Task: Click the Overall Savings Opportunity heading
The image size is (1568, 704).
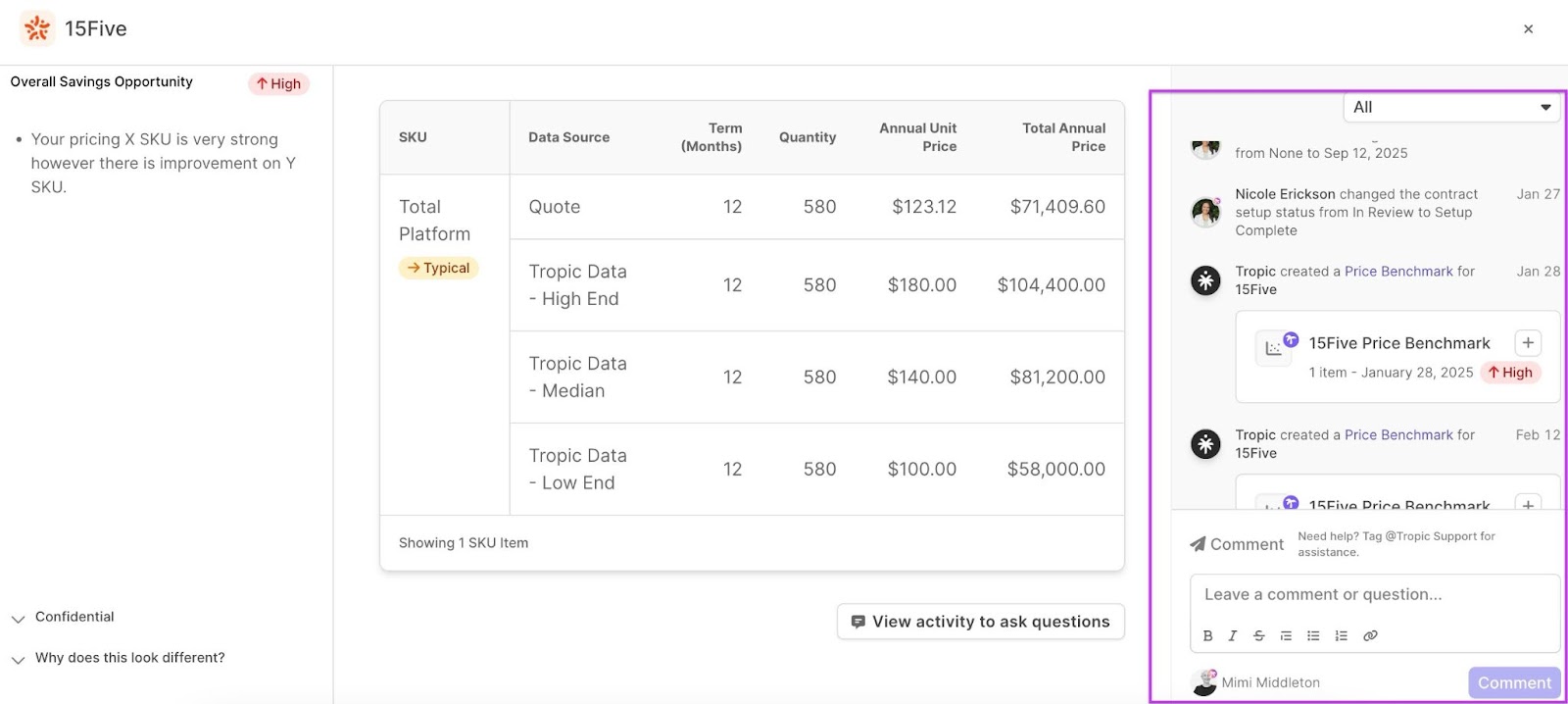Action: click(102, 82)
